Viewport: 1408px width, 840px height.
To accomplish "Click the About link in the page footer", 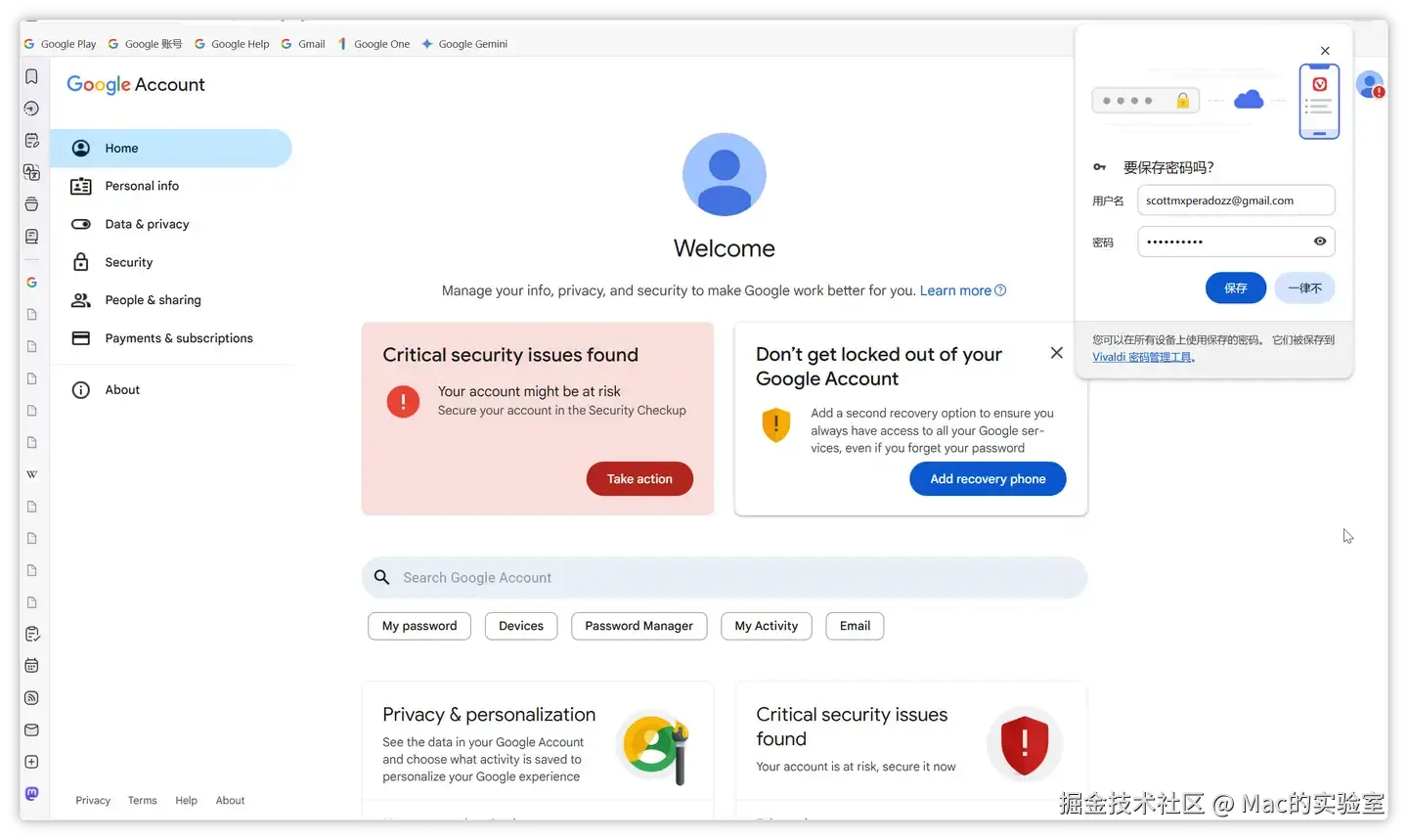I will pos(230,801).
